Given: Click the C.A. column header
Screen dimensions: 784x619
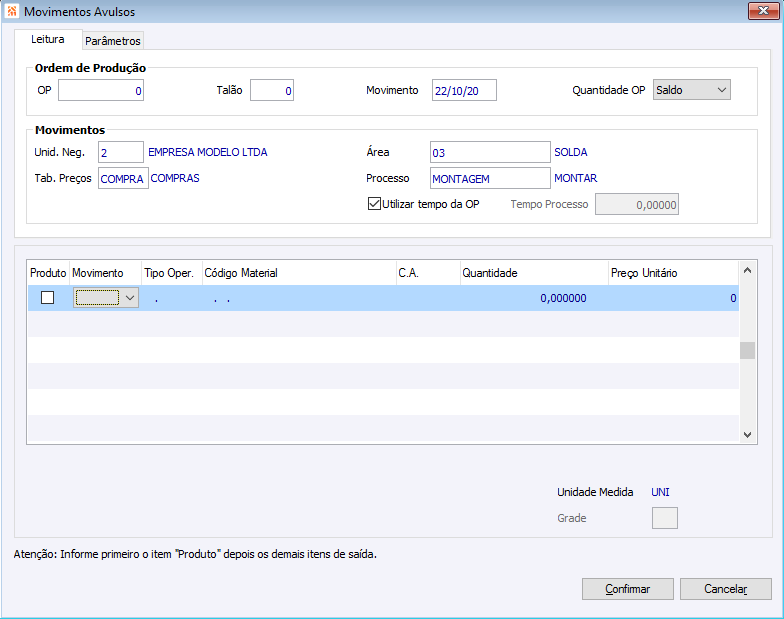Looking at the screenshot, I should (428, 273).
